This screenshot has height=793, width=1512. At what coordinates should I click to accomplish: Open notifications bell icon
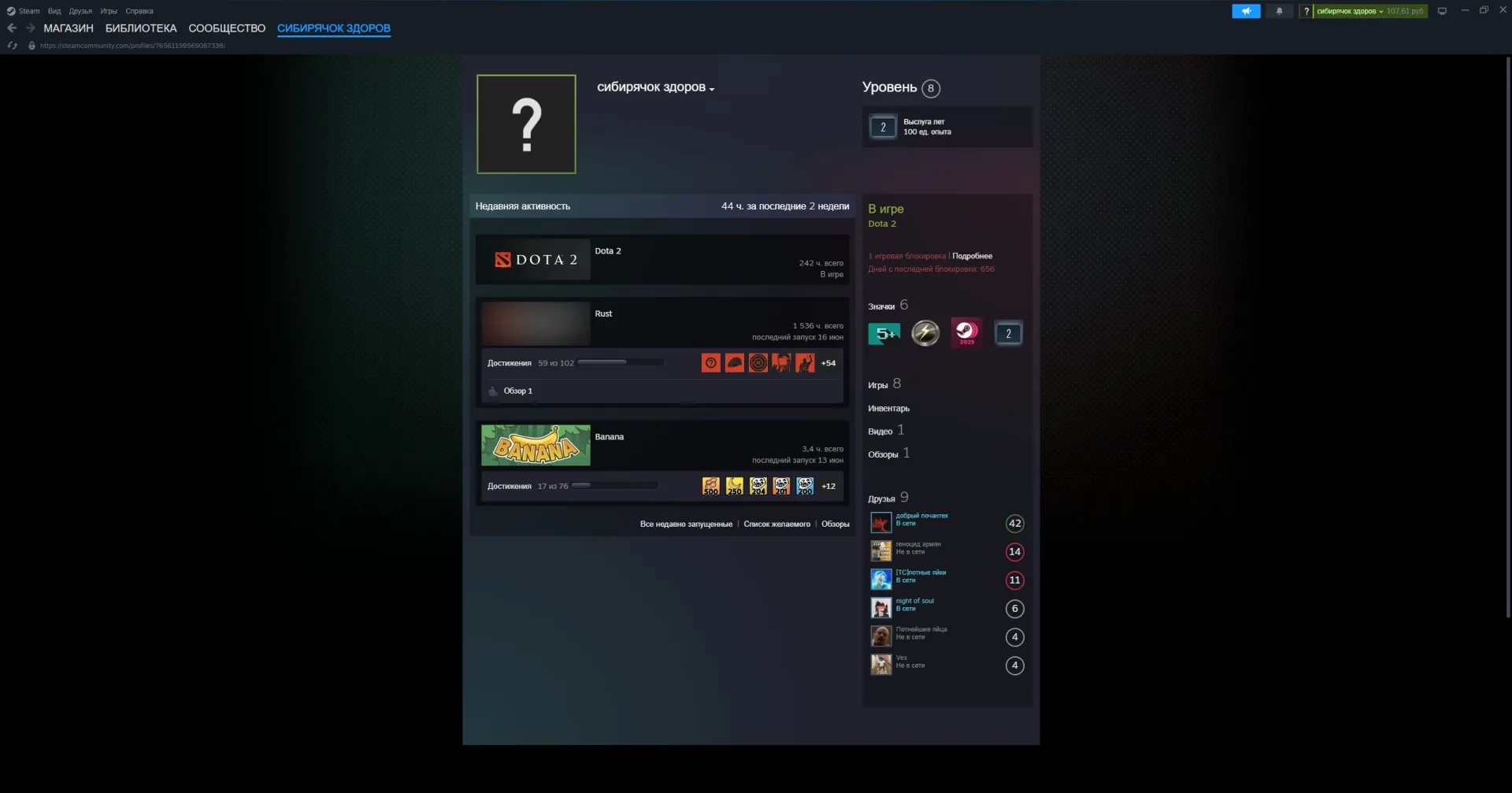1279,11
